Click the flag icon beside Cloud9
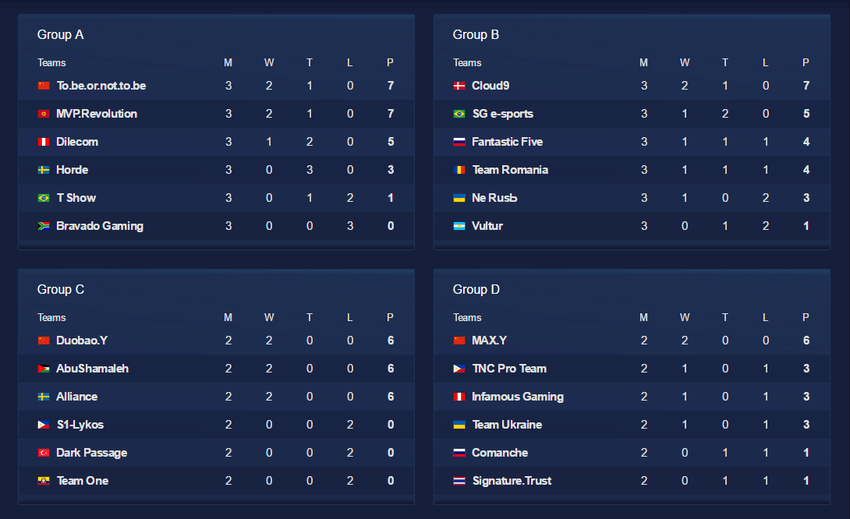Image resolution: width=850 pixels, height=519 pixels. coord(459,86)
